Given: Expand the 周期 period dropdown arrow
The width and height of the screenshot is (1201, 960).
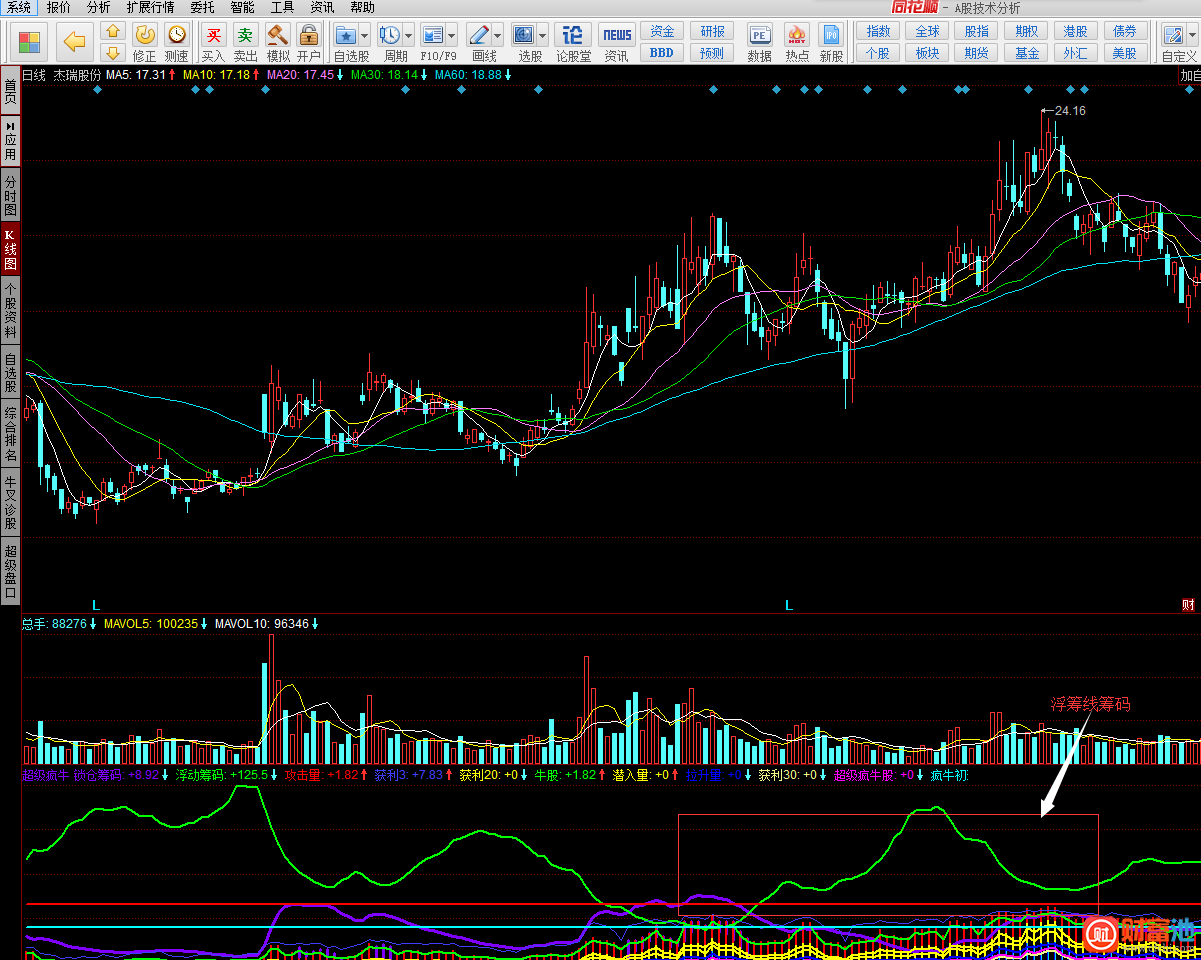Looking at the screenshot, I should tap(408, 35).
